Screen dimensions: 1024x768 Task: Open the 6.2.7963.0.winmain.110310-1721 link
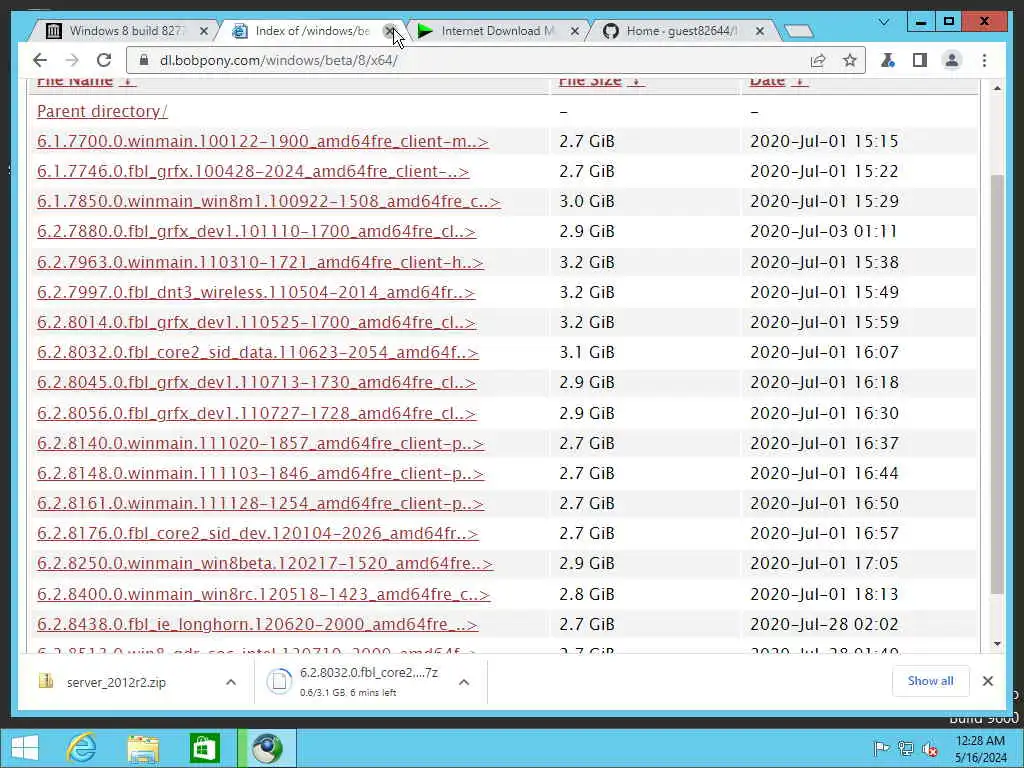pyautogui.click(x=260, y=262)
